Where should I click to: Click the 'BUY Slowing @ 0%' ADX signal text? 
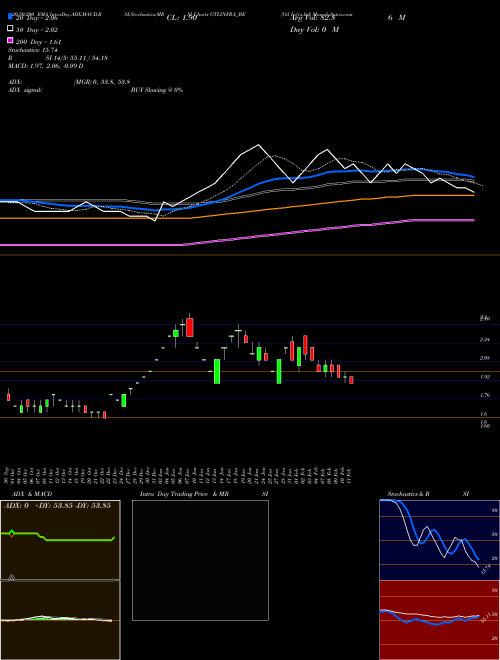157,90
